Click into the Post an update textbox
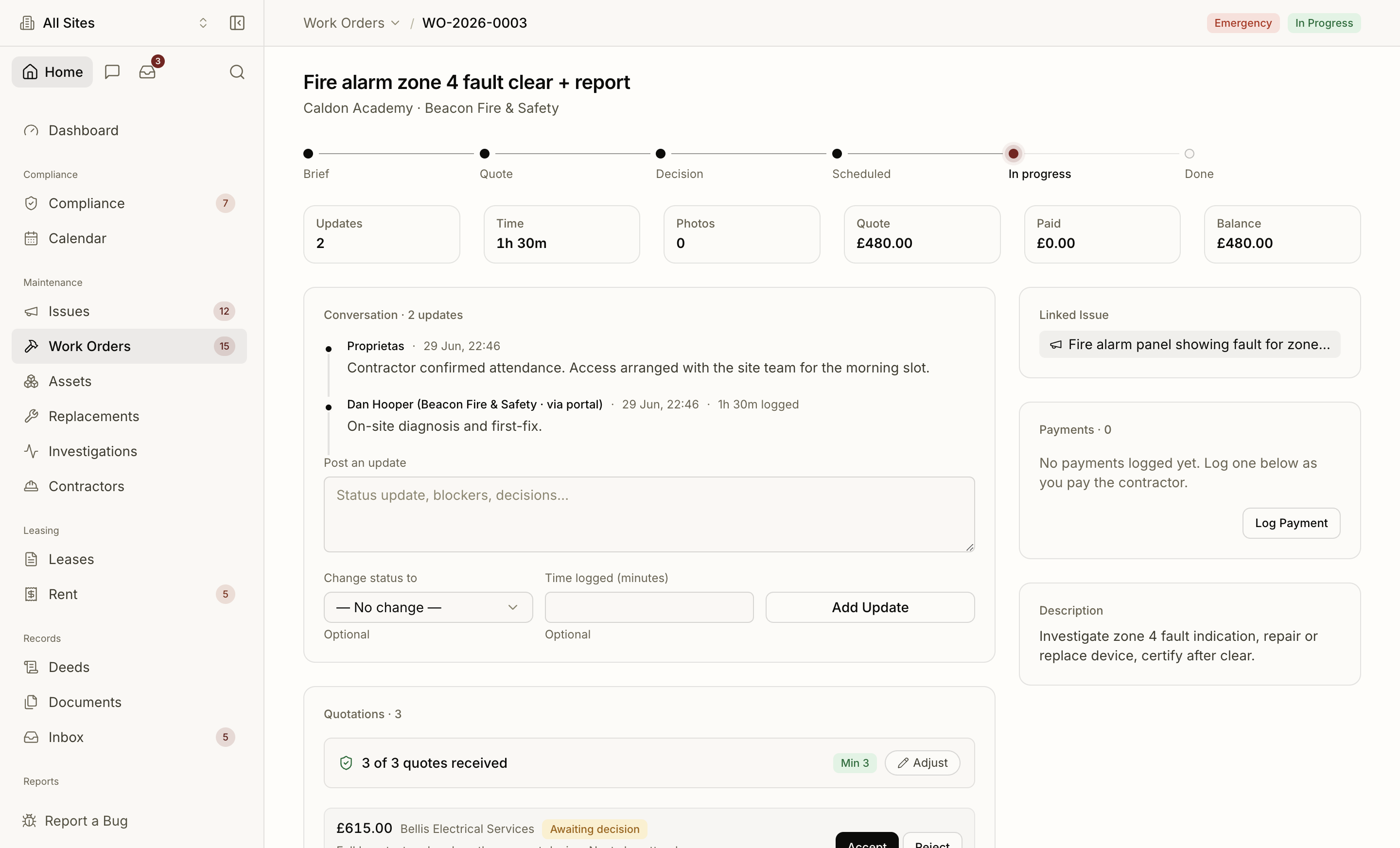This screenshot has width=1400, height=848. coord(649,514)
